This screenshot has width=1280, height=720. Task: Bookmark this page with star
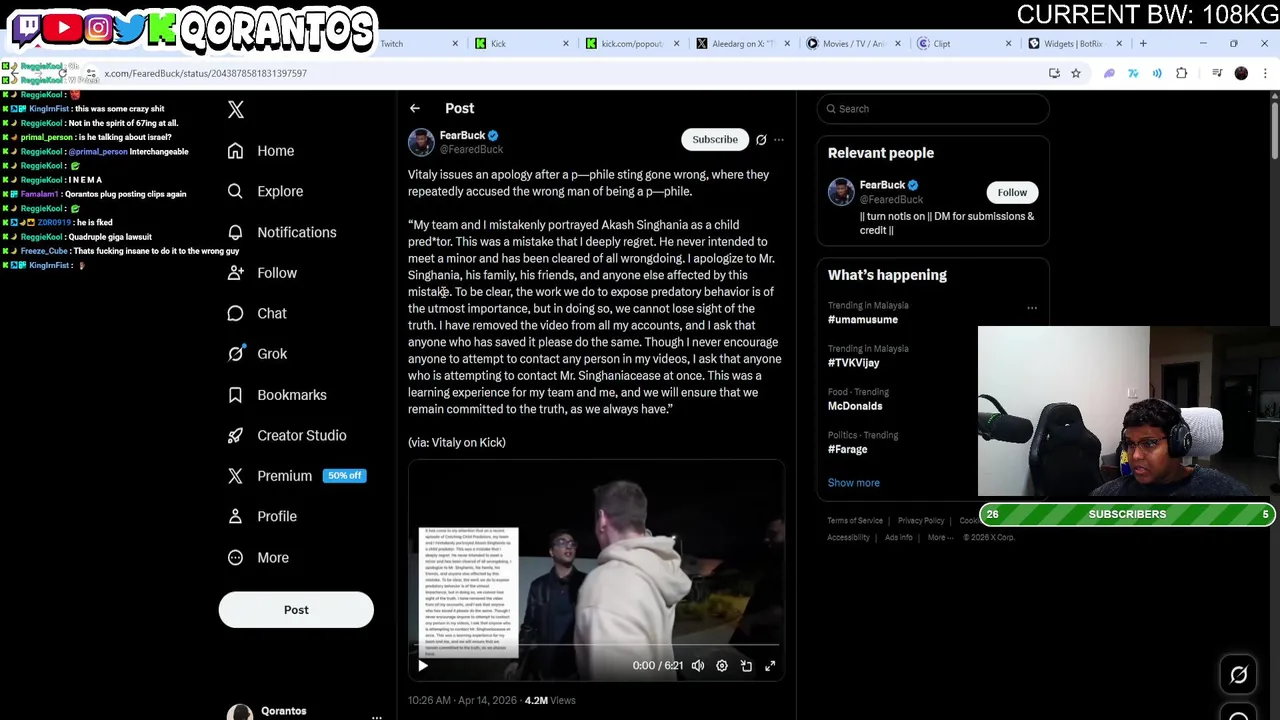pyautogui.click(x=1076, y=73)
